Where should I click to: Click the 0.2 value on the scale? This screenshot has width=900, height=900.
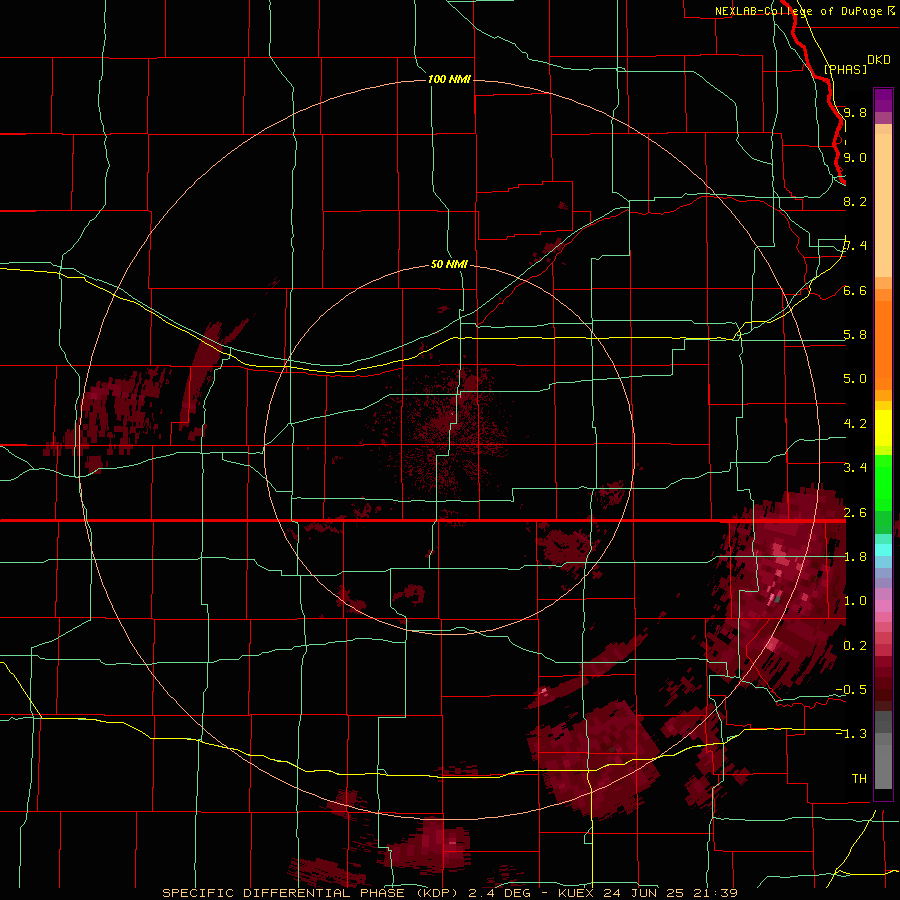point(855,645)
